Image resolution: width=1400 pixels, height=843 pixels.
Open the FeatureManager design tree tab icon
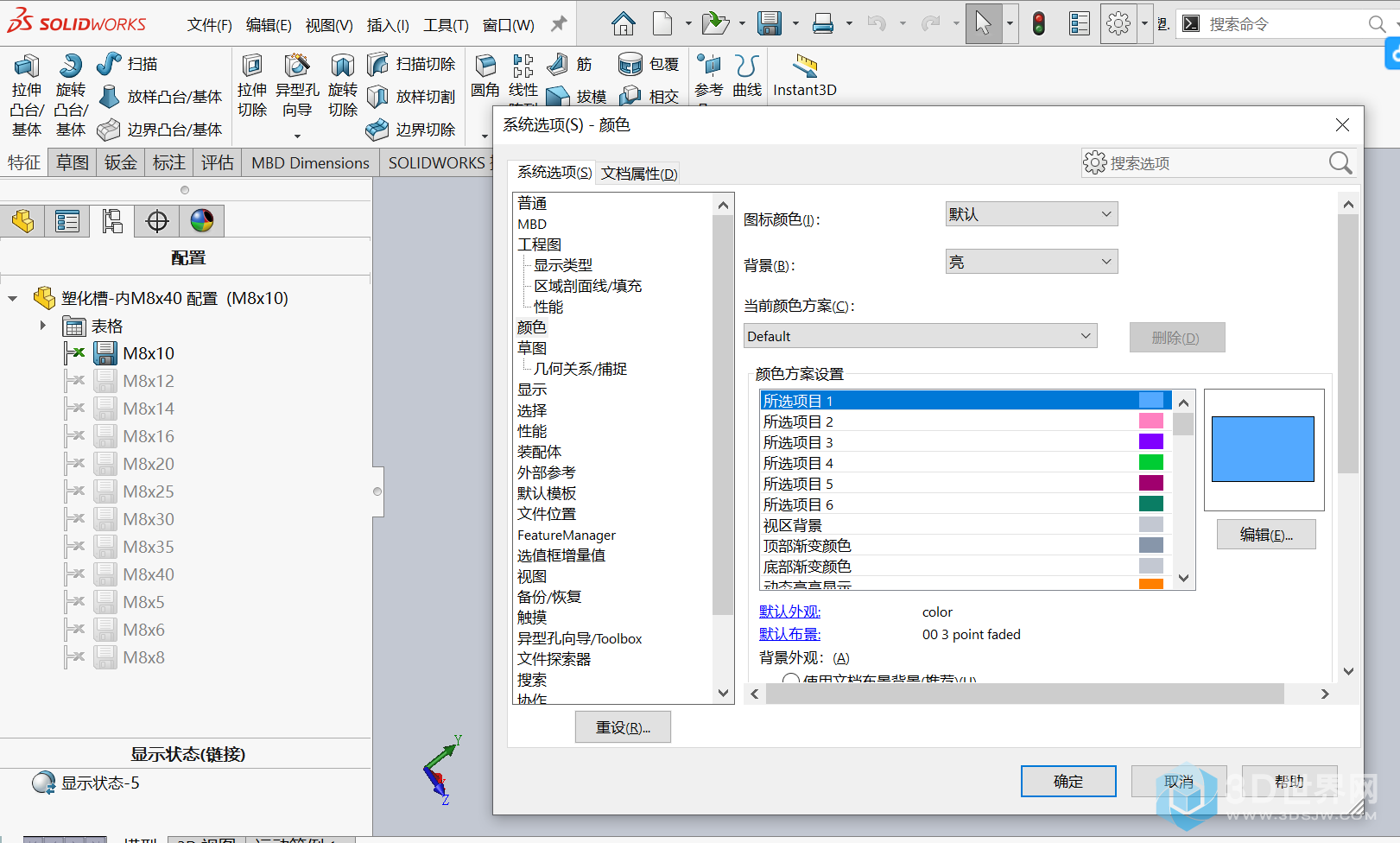[22, 221]
